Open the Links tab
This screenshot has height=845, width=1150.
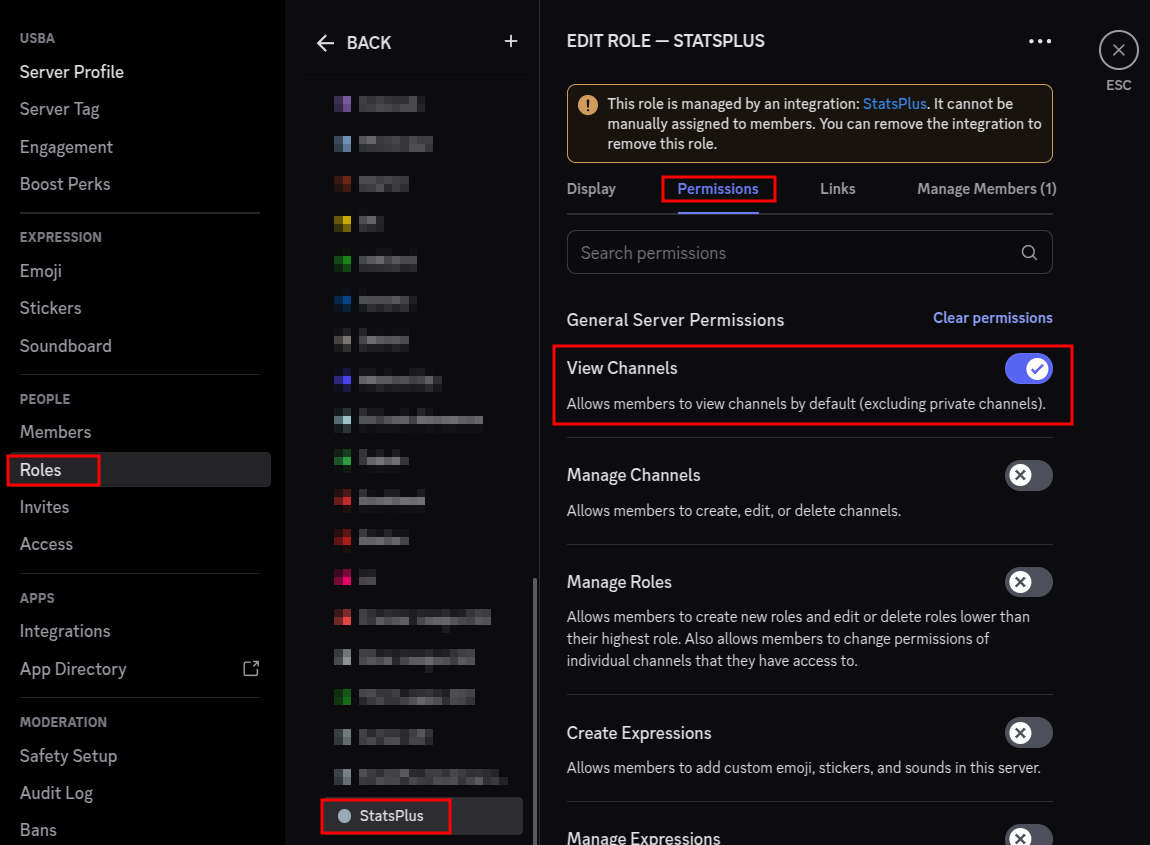click(x=837, y=189)
